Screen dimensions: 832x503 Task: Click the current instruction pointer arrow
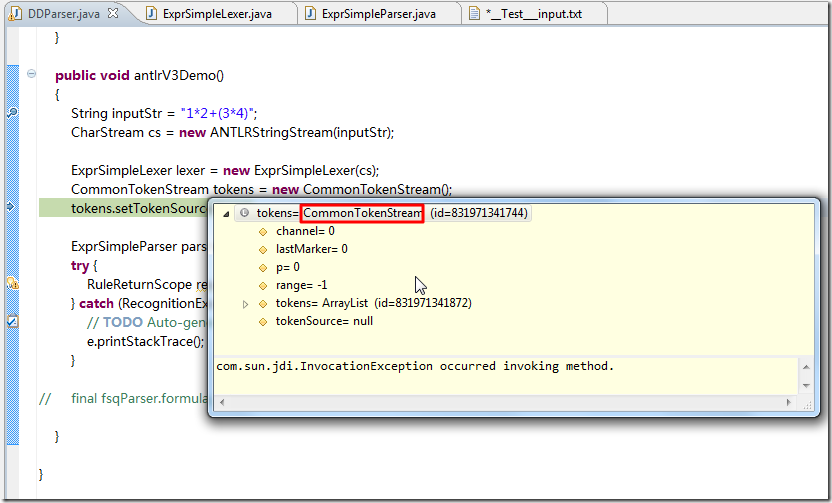click(11, 206)
